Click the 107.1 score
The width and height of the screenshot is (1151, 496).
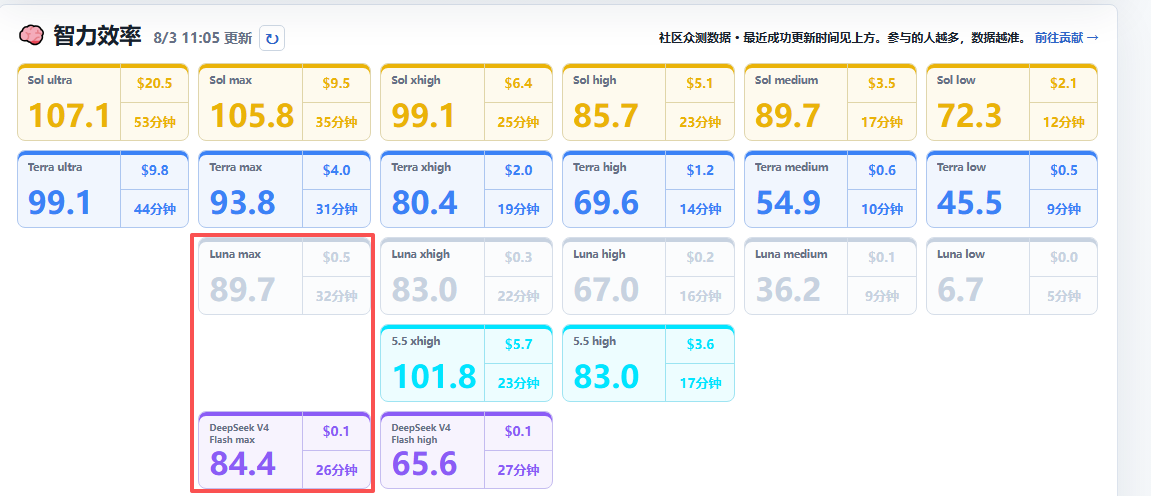click(69, 115)
